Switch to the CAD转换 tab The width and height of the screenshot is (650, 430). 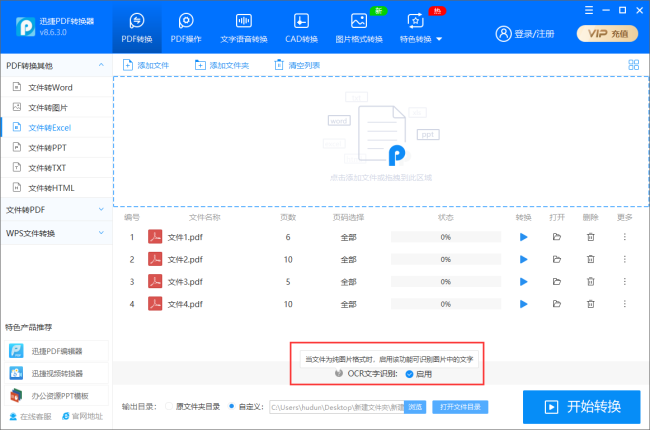(x=301, y=28)
